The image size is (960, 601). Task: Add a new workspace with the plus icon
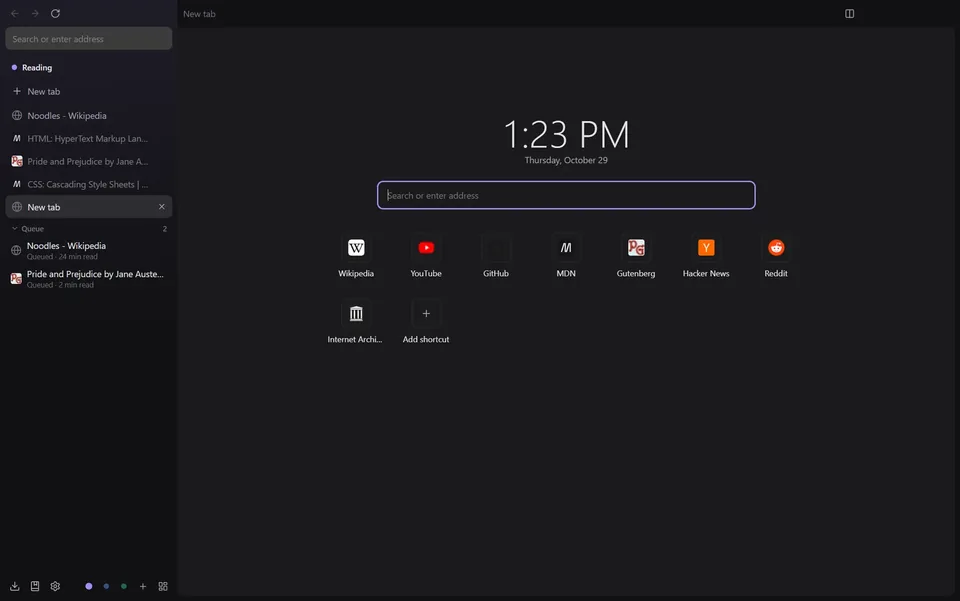[x=143, y=586]
